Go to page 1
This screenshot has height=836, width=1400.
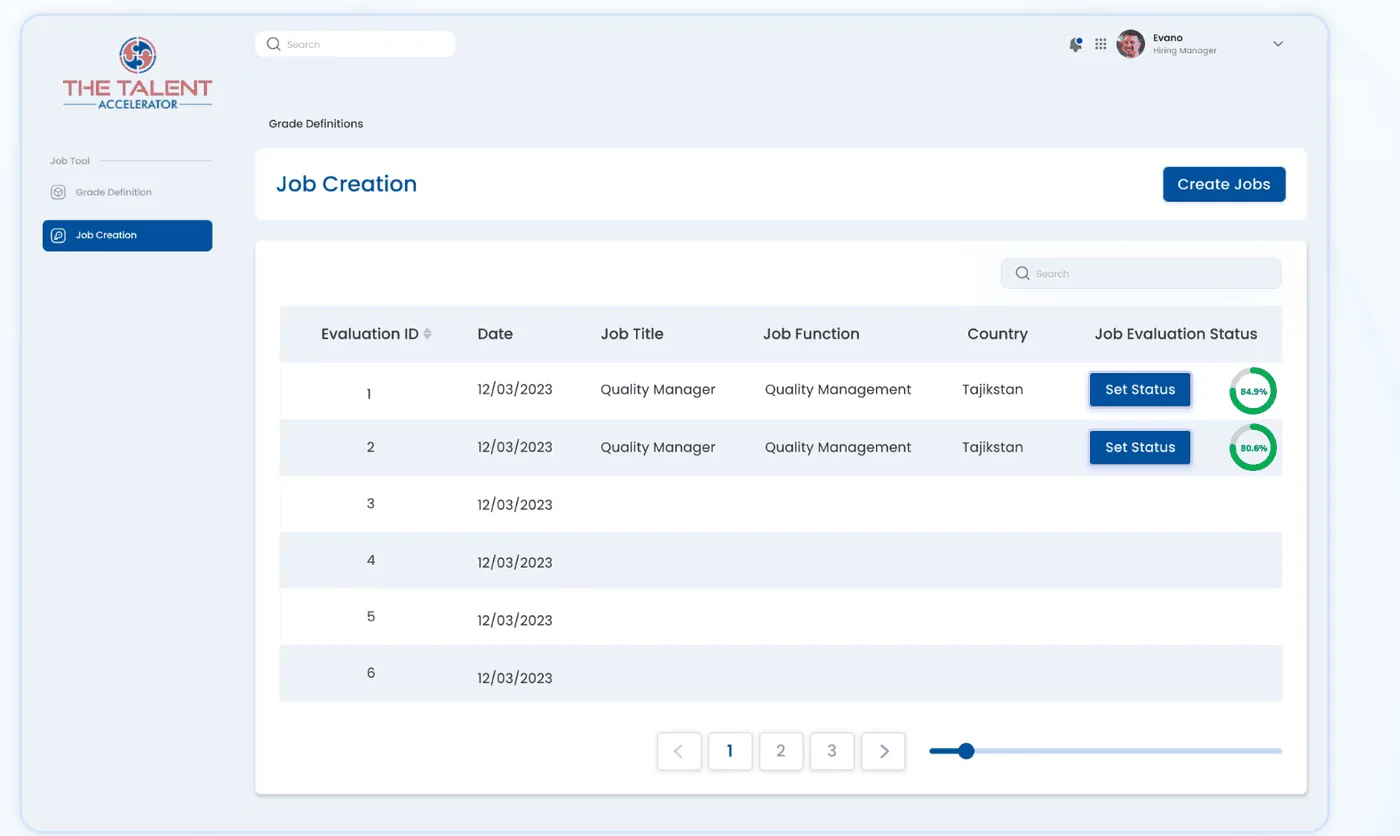point(730,751)
